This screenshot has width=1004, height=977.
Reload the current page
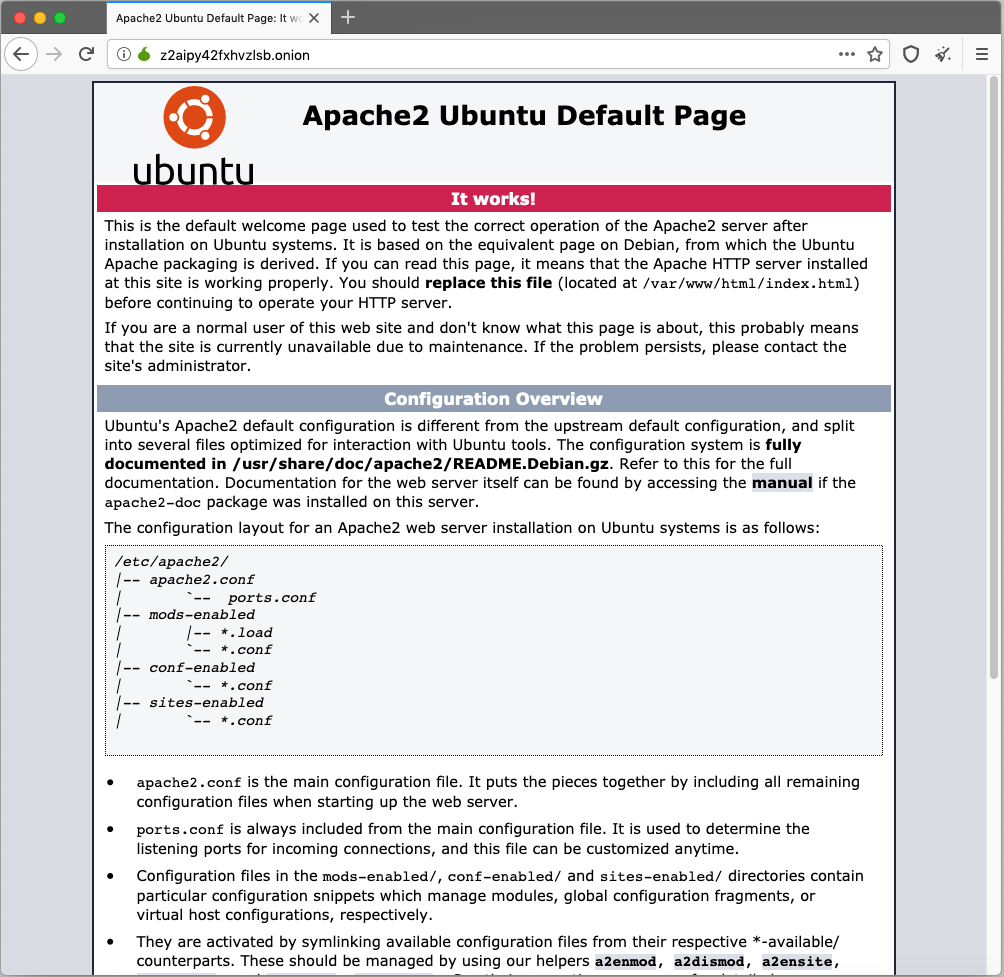click(x=87, y=55)
